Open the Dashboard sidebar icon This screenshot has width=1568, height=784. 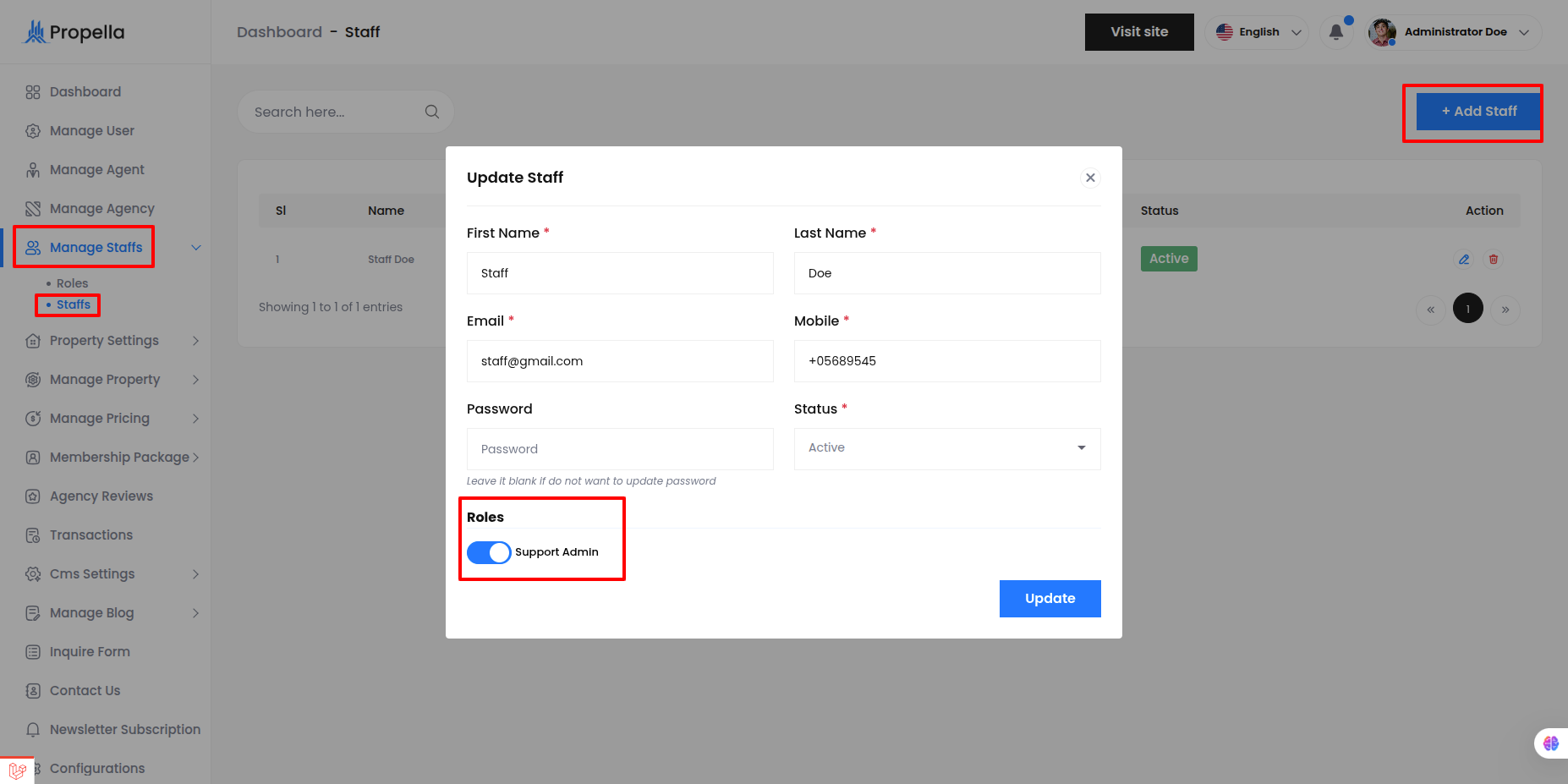pos(33,92)
